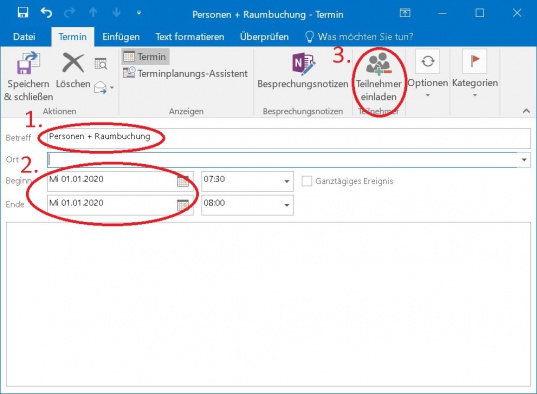Collapse the ribbon with the chevron arrow
The image size is (537, 394).
click(526, 111)
